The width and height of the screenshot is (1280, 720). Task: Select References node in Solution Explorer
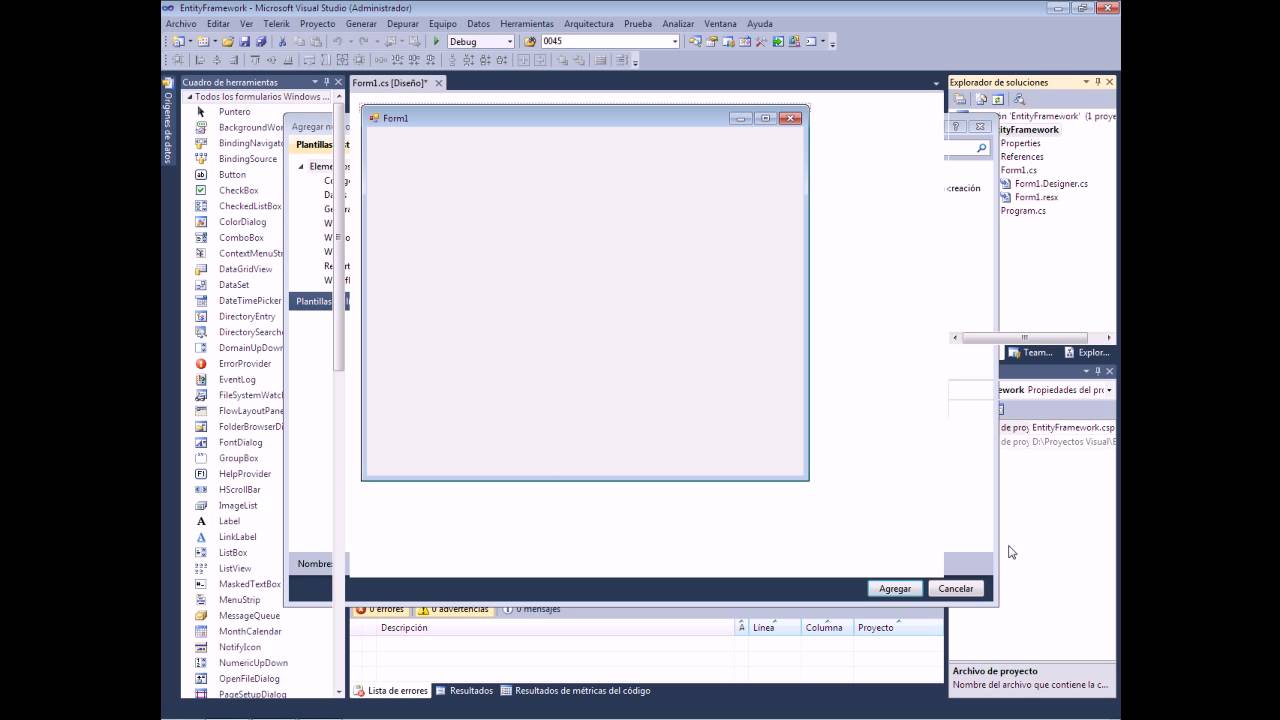point(1022,157)
